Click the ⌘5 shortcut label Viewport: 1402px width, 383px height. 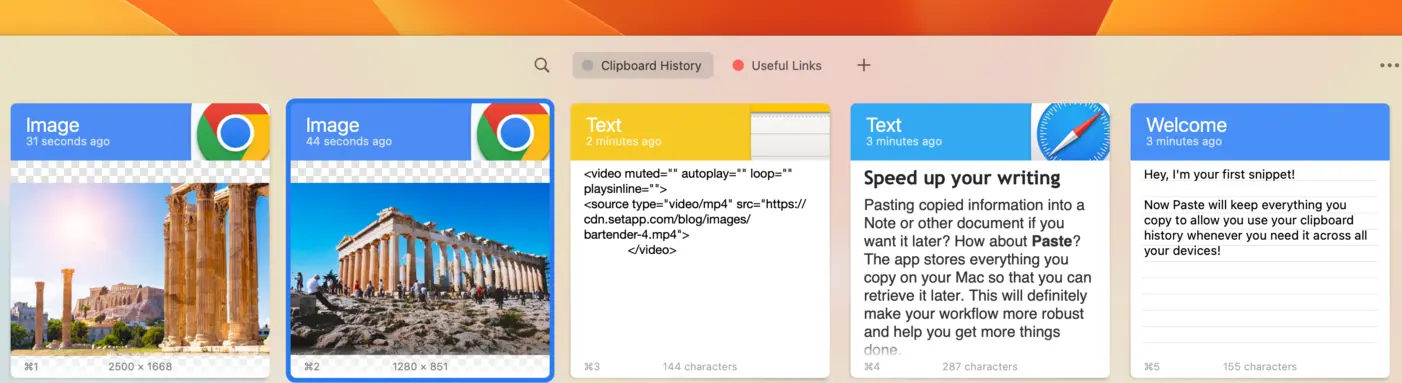pos(1152,366)
